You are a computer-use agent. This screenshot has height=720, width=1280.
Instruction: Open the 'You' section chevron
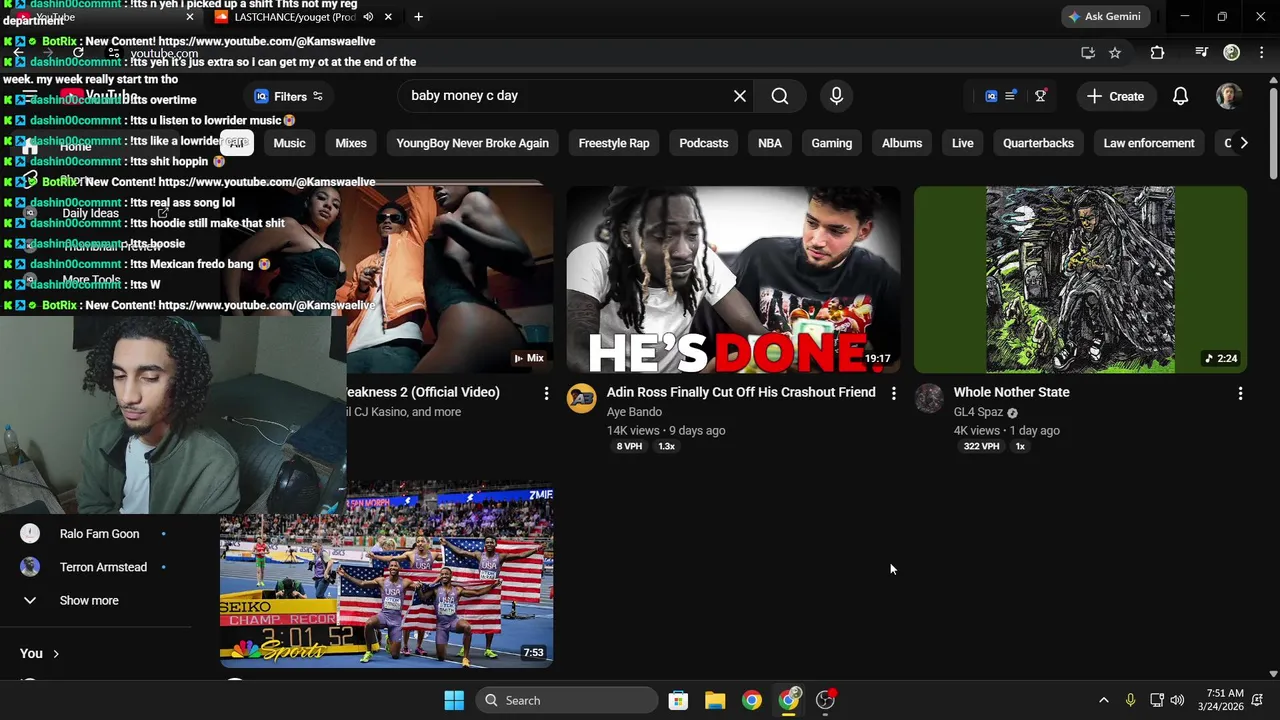(x=56, y=654)
